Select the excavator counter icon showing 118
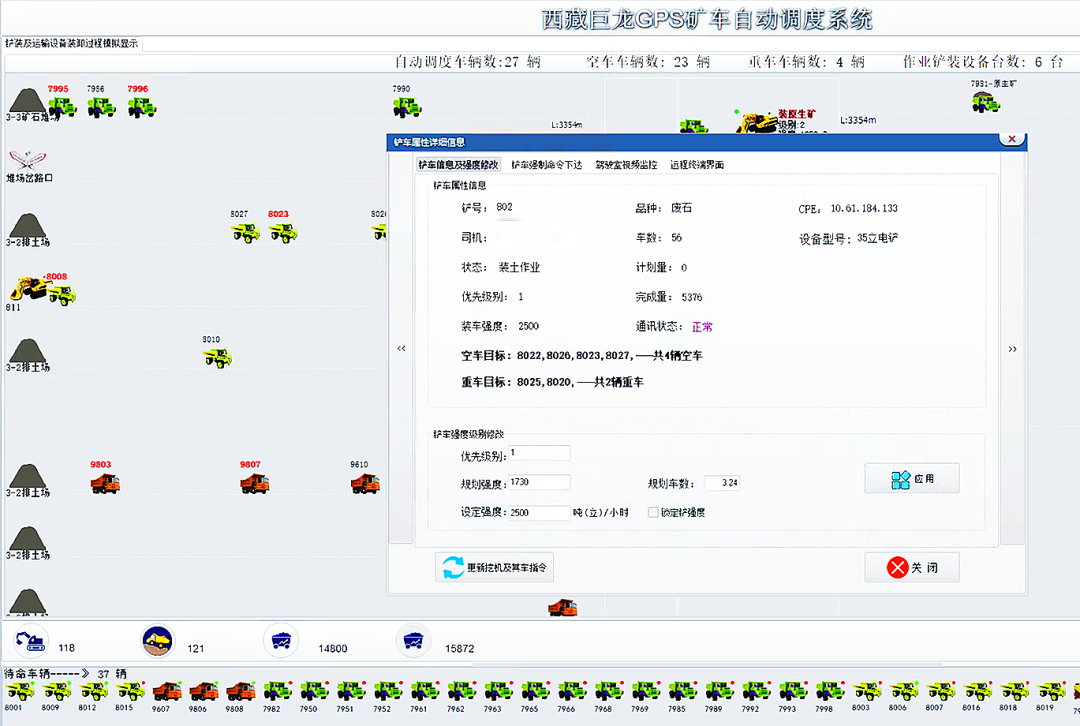 (30, 640)
